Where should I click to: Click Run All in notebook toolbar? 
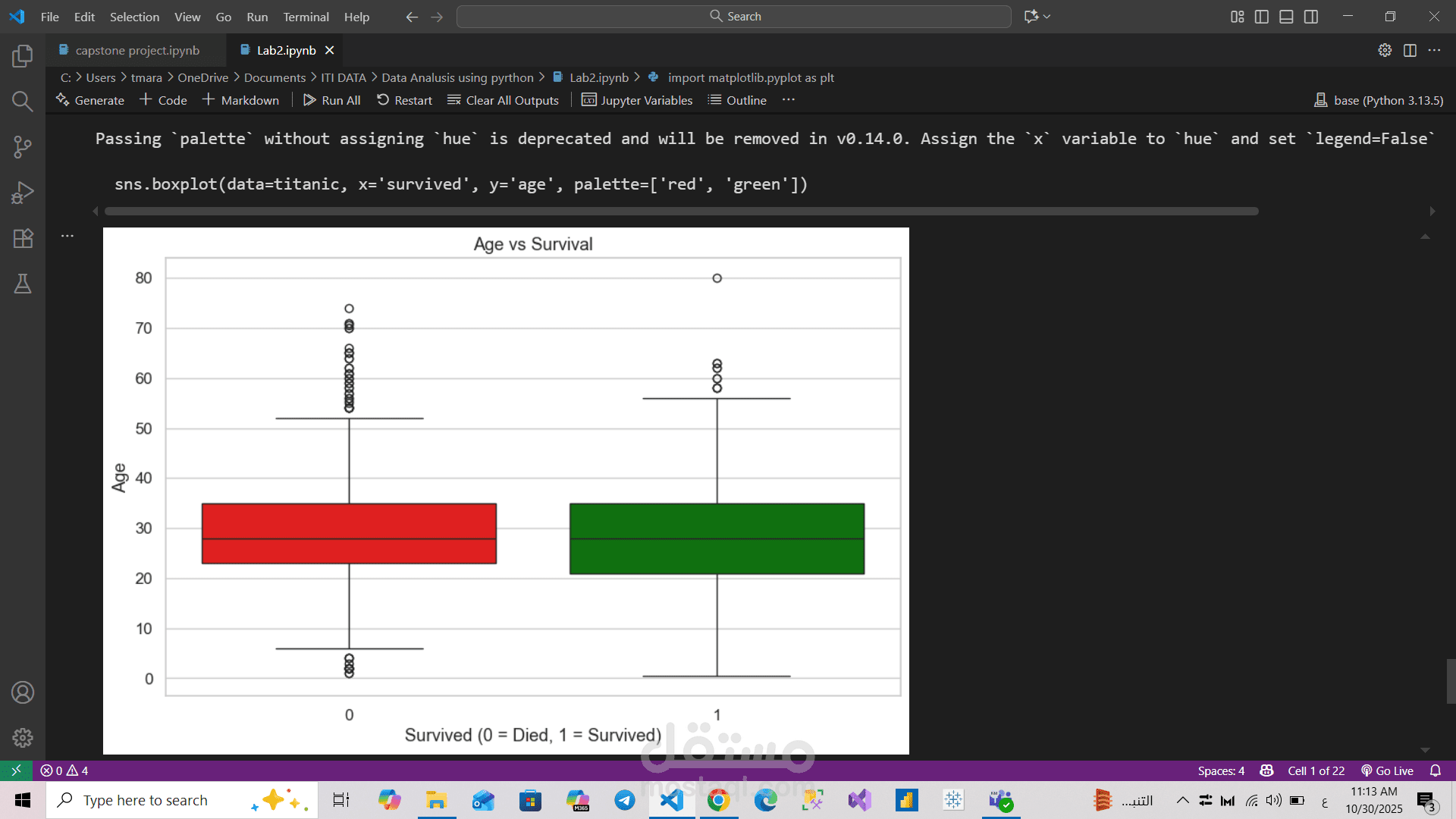[x=332, y=100]
